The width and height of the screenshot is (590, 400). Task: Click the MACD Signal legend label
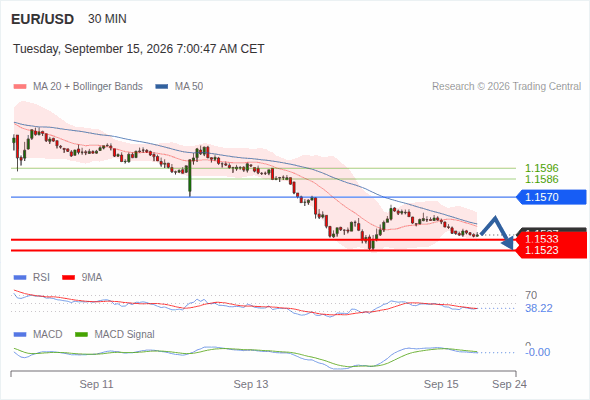coord(125,335)
